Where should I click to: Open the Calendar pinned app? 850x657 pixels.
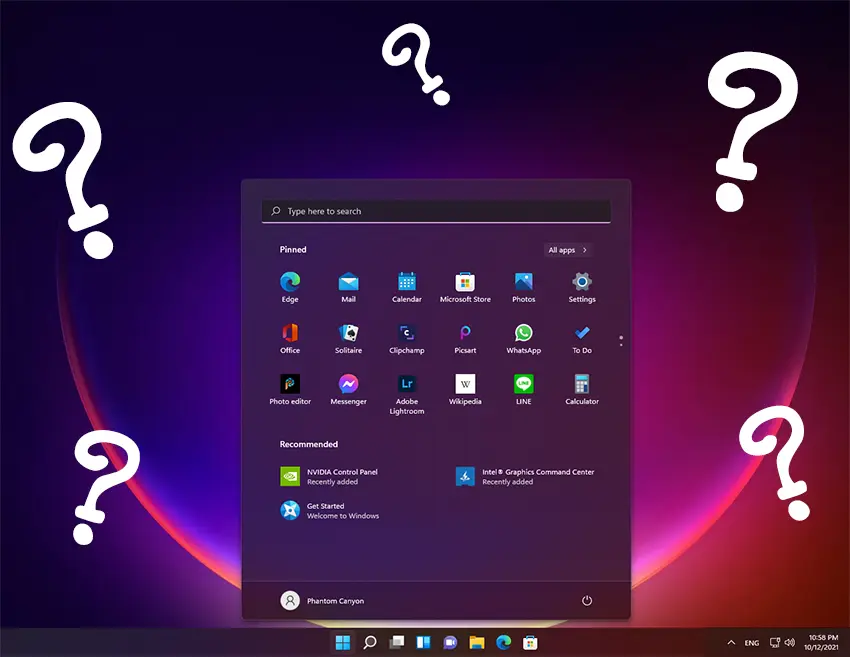click(x=407, y=282)
